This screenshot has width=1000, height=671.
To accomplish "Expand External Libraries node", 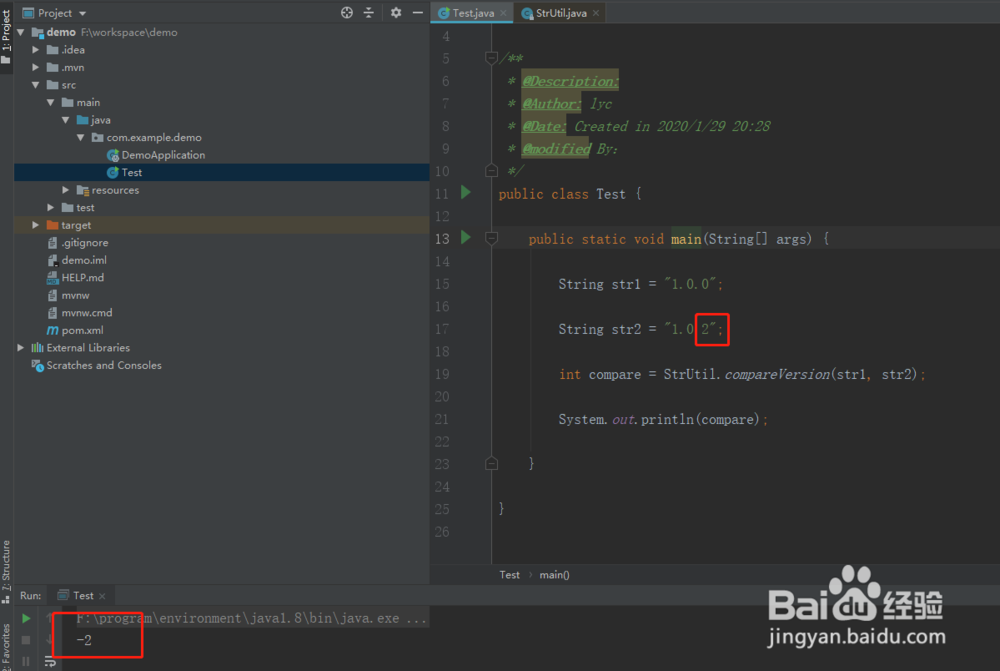I will tap(21, 348).
